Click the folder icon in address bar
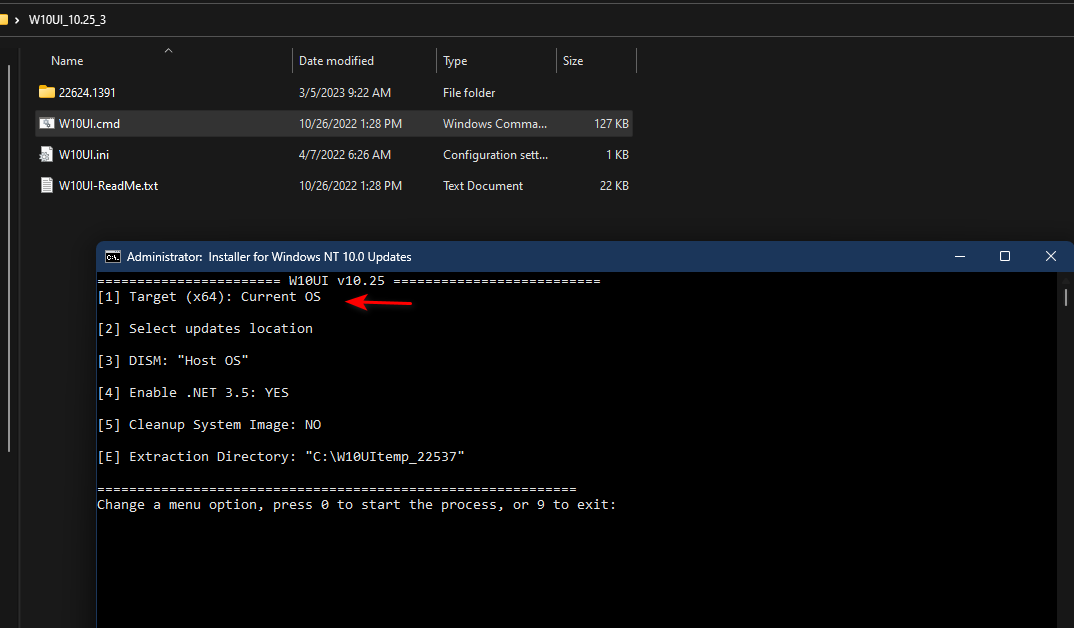This screenshot has height=628, width=1074. [3, 20]
